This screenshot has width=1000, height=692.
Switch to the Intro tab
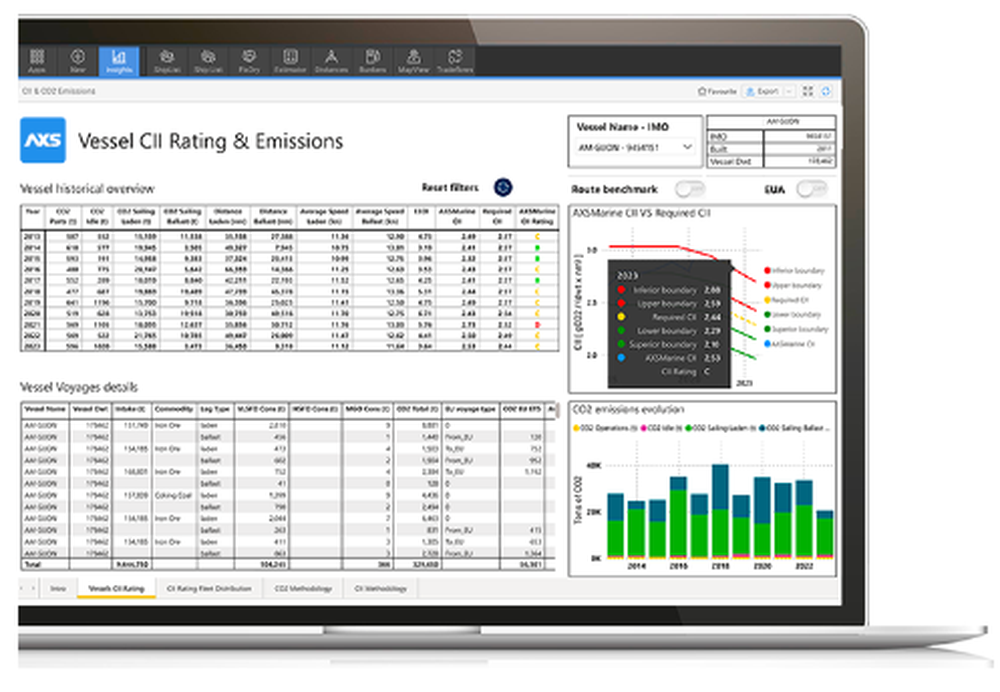[x=58, y=588]
